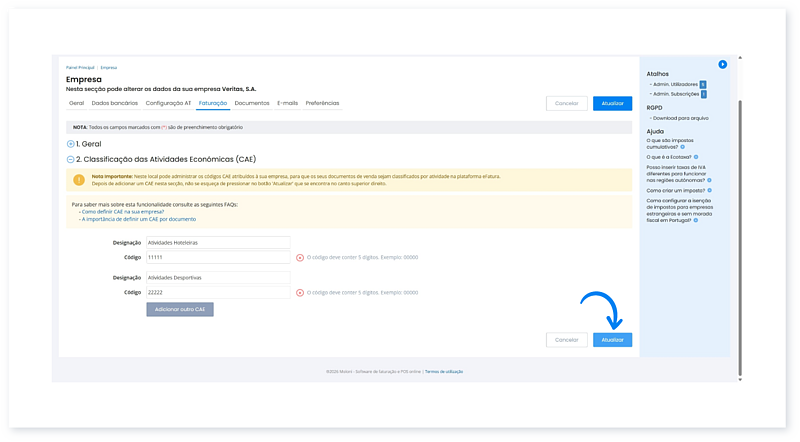
Task: Click the error icon next to code 22222
Action: [300, 293]
